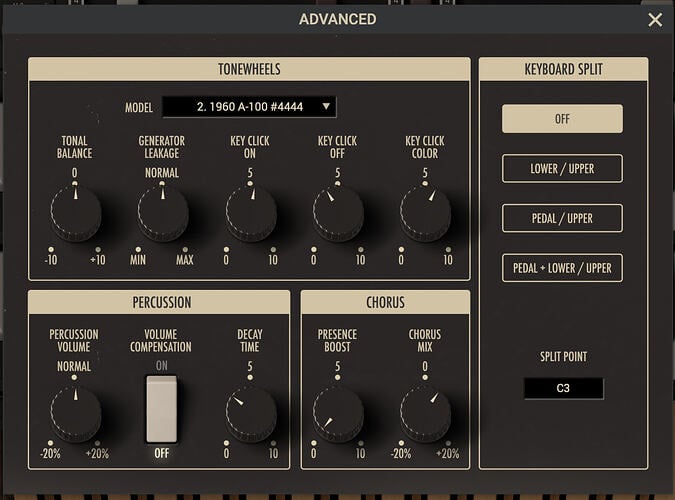The width and height of the screenshot is (675, 500).
Task: Click the Decay Time knob
Action: tap(251, 412)
